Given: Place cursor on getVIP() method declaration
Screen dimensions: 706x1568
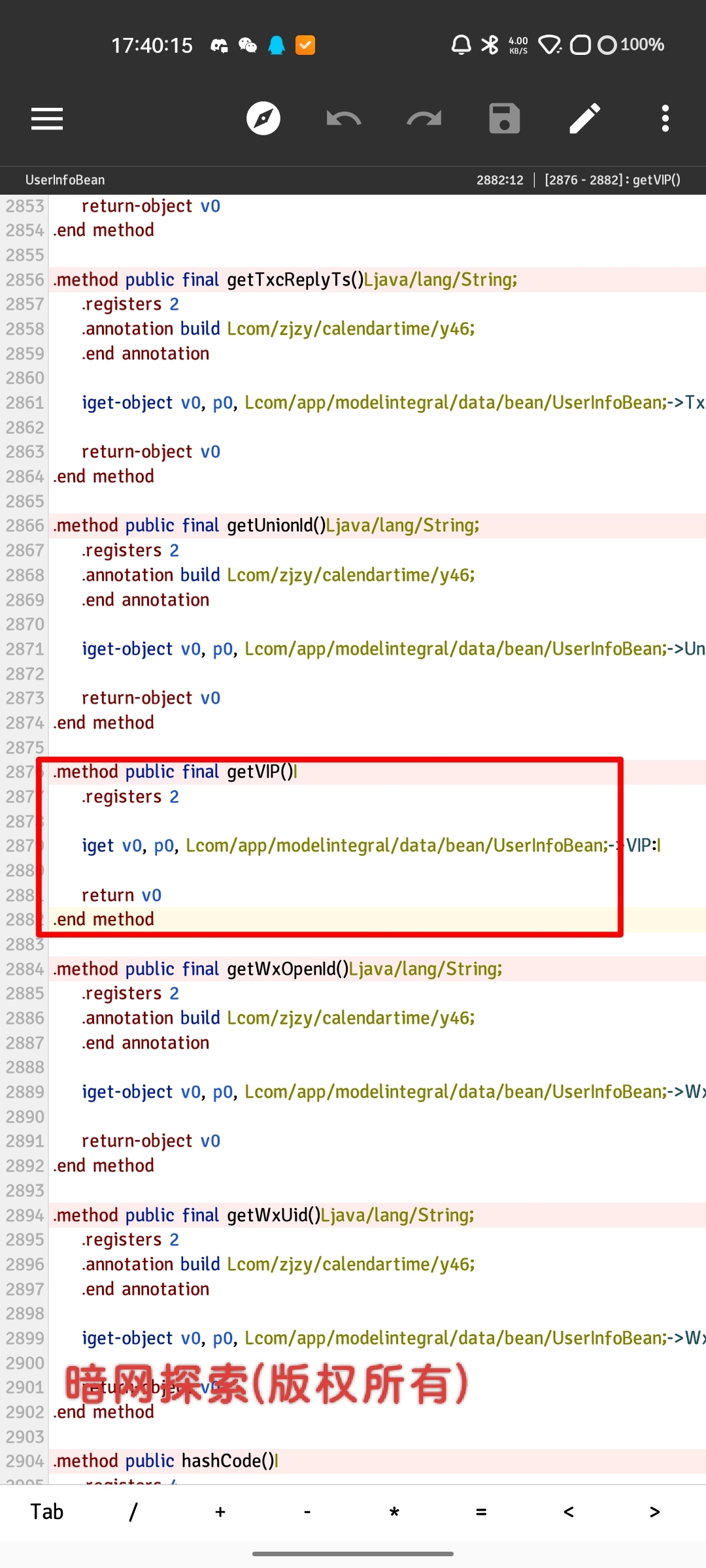Looking at the screenshot, I should click(261, 772).
